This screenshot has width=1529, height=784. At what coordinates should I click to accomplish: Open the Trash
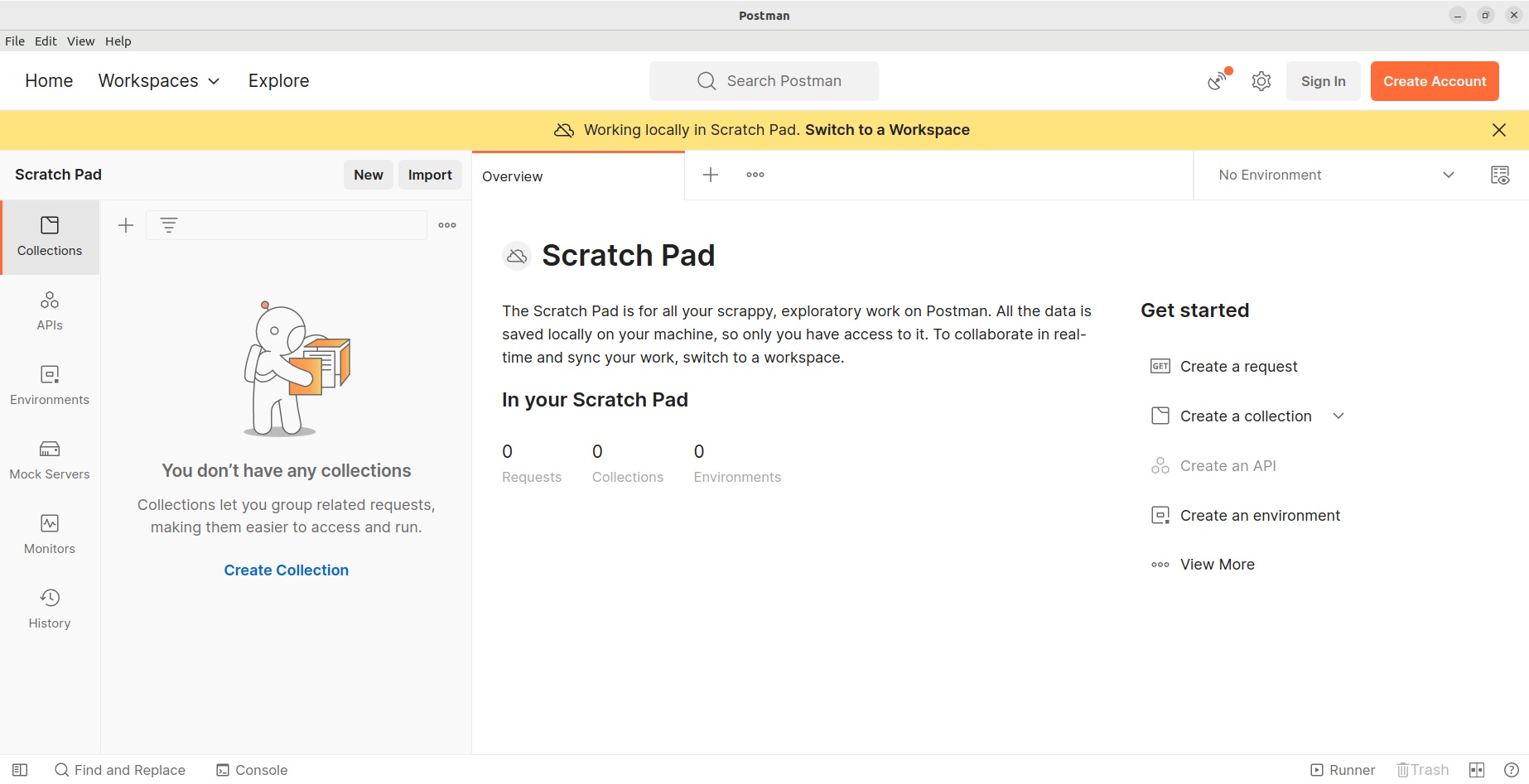pos(1423,770)
